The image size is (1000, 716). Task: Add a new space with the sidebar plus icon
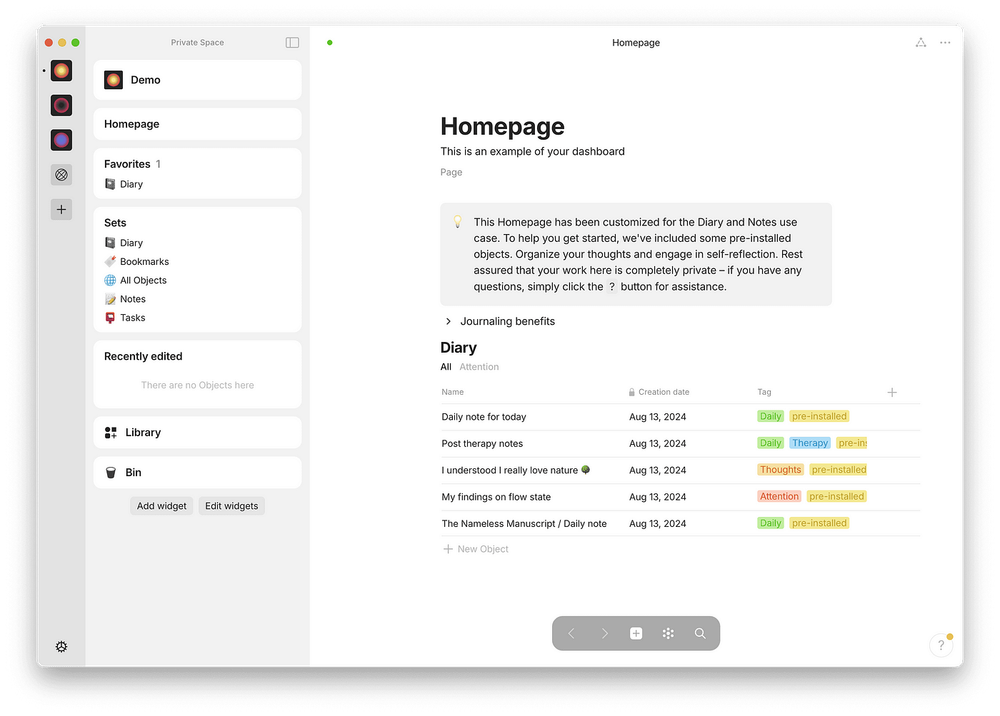(61, 209)
